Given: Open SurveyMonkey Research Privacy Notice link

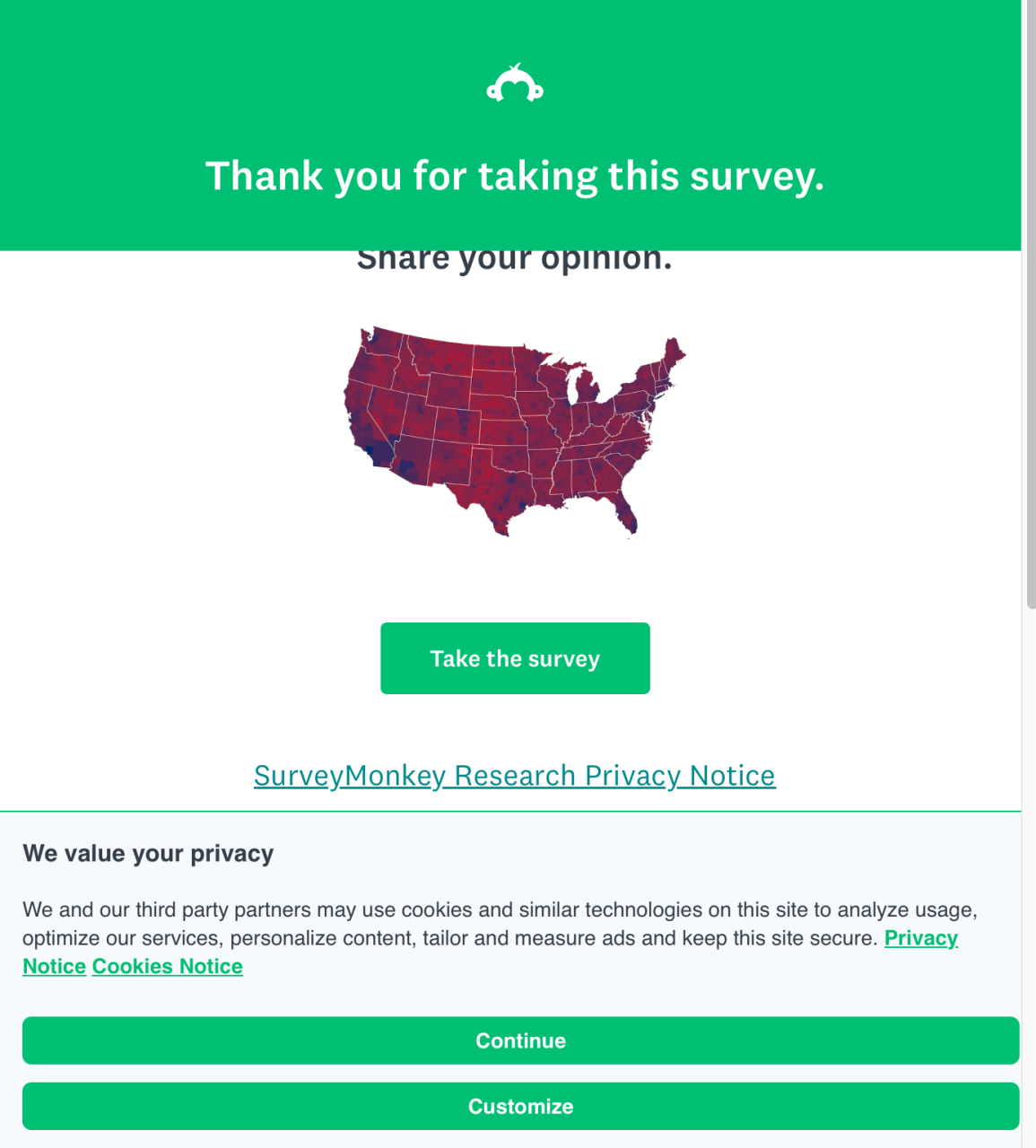Looking at the screenshot, I should [514, 776].
